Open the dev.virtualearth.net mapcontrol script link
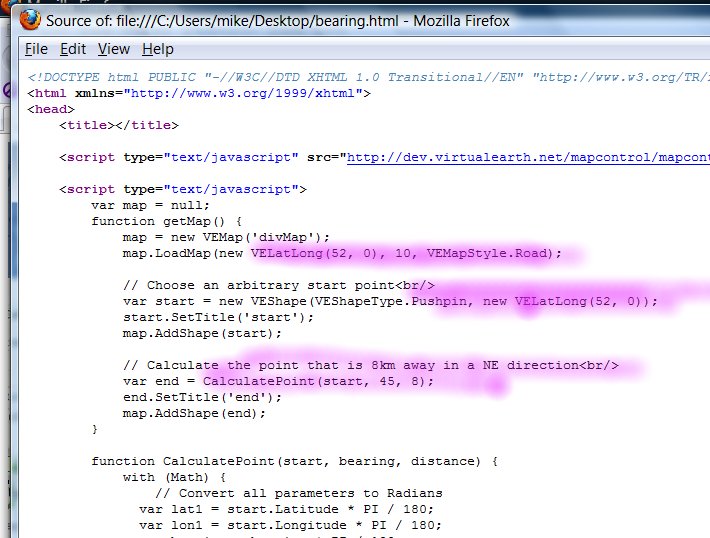This screenshot has height=538, width=710. (528, 157)
